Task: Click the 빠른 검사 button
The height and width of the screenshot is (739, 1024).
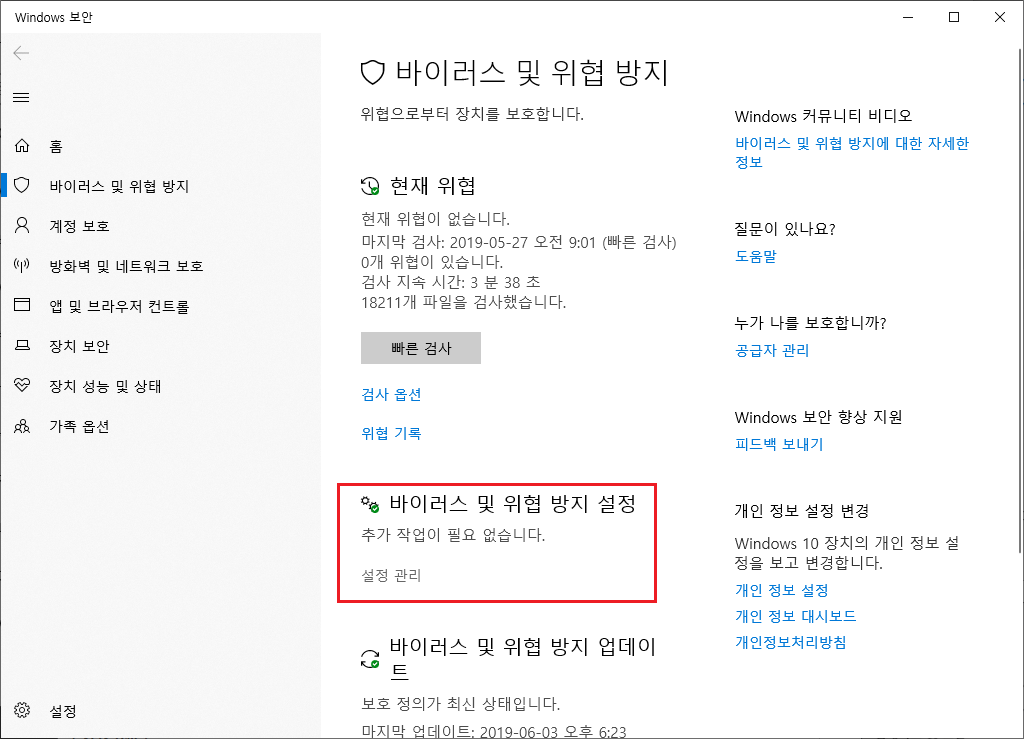Action: (421, 348)
